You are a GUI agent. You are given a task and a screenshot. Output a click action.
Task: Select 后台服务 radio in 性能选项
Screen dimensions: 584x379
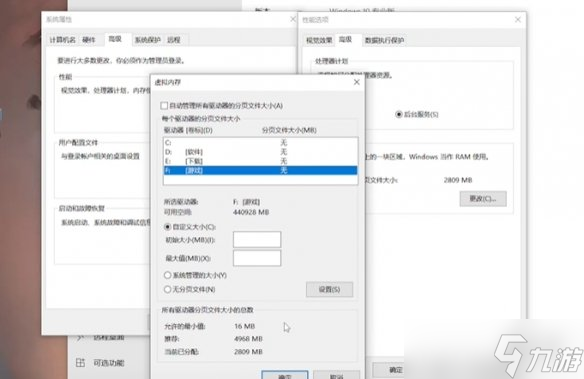tap(399, 114)
